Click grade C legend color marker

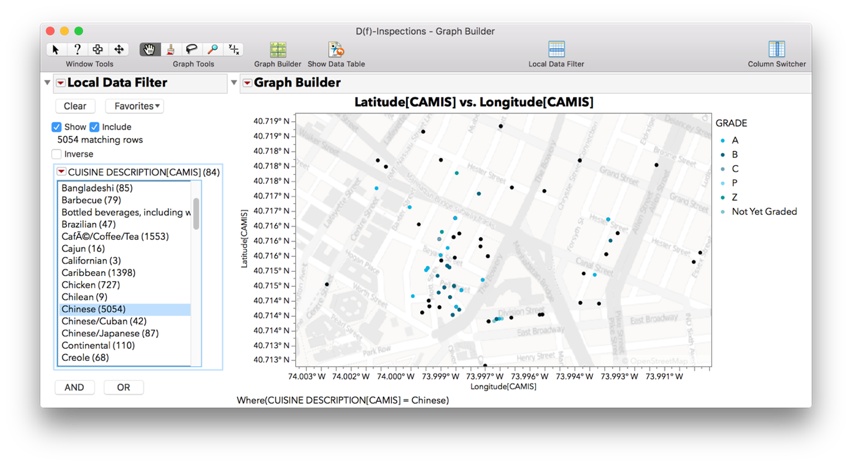click(x=723, y=168)
